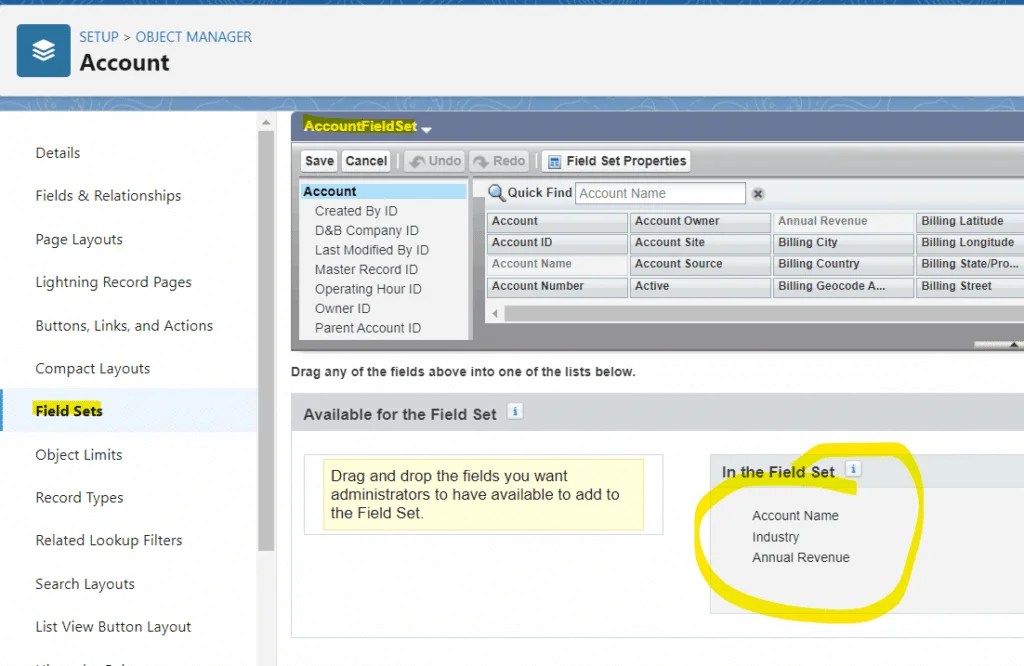Click the info icon beside In the Field Set
Viewport: 1024px width, 666px height.
852,469
